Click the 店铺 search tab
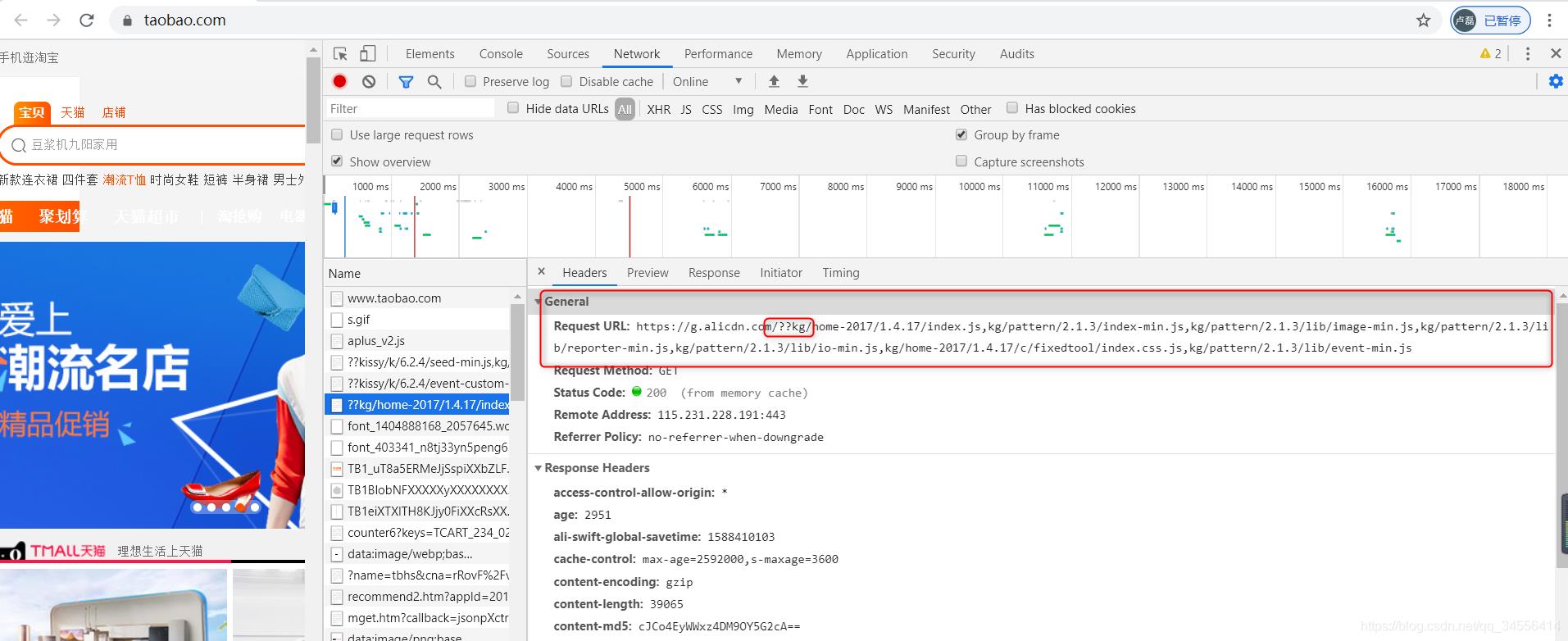Screen dimensions: 1568x641 (x=114, y=112)
